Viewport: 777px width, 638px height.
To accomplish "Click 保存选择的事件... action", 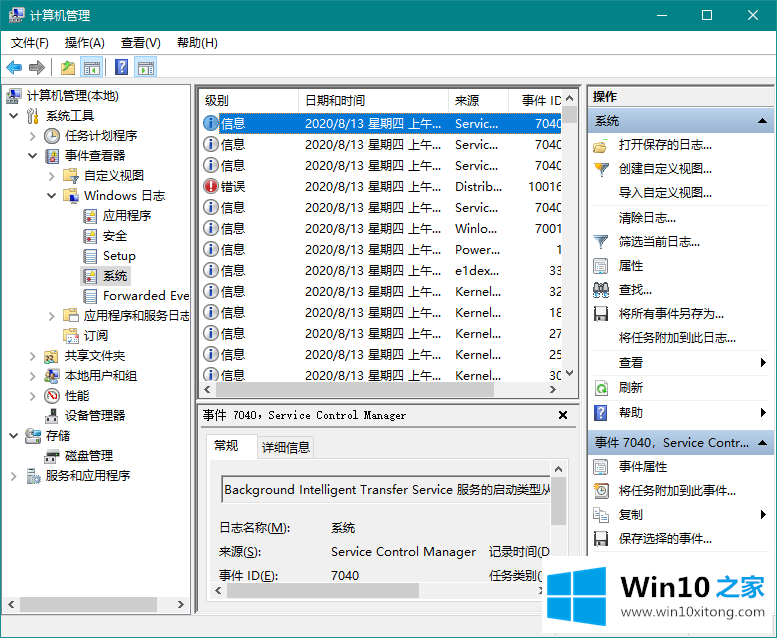I will point(665,539).
